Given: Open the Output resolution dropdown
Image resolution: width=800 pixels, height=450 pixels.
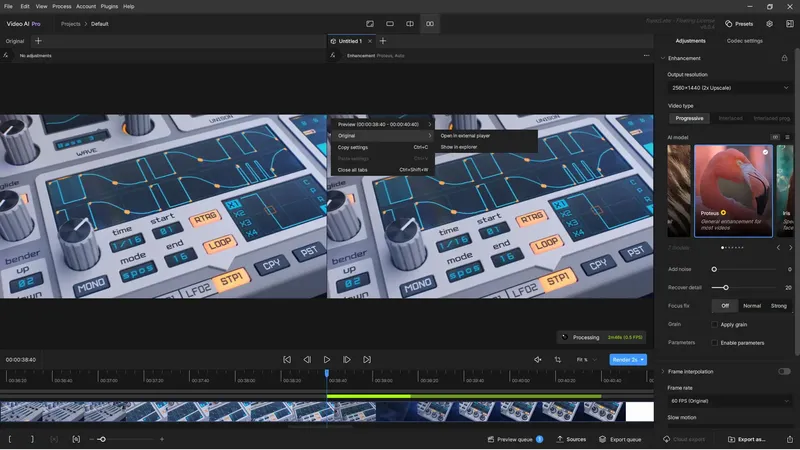Looking at the screenshot, I should [730, 88].
